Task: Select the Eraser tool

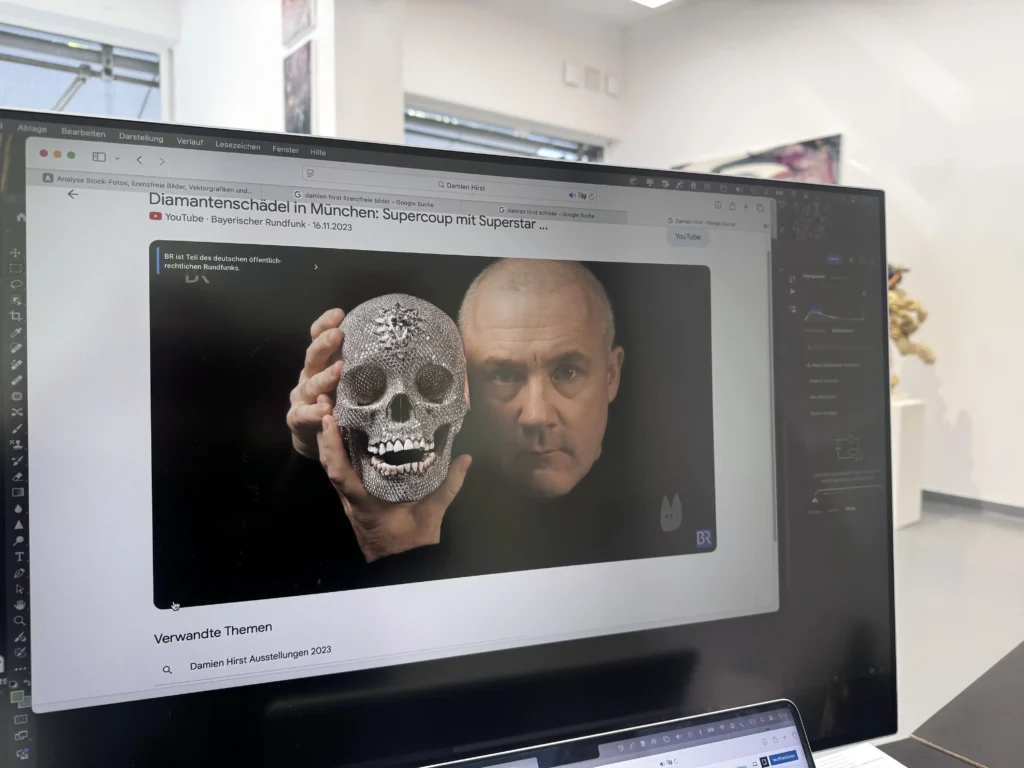Action: click(x=18, y=477)
